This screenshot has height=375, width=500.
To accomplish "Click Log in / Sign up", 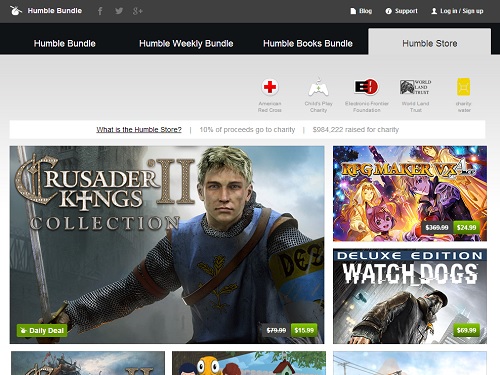I will (462, 11).
